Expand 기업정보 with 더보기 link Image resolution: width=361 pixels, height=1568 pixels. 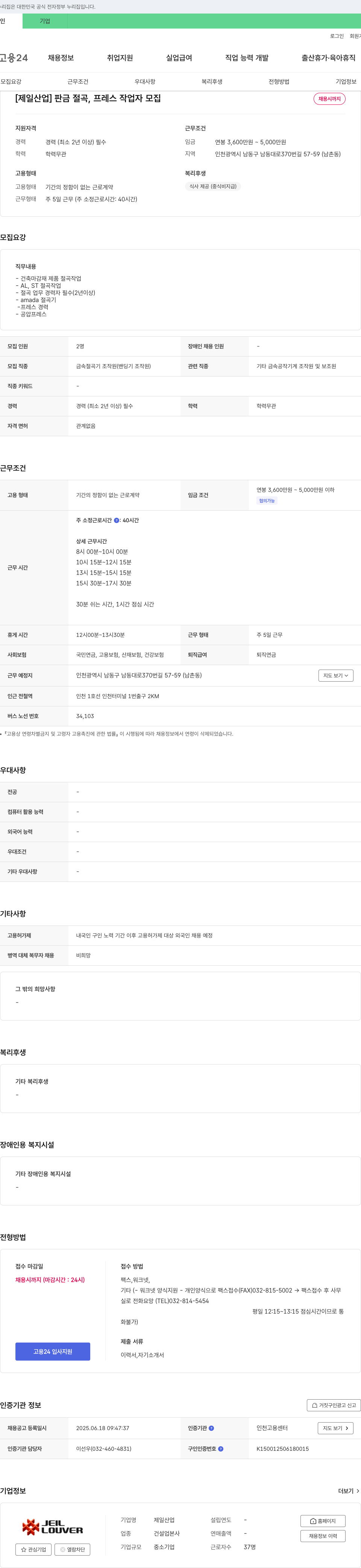348,1491
